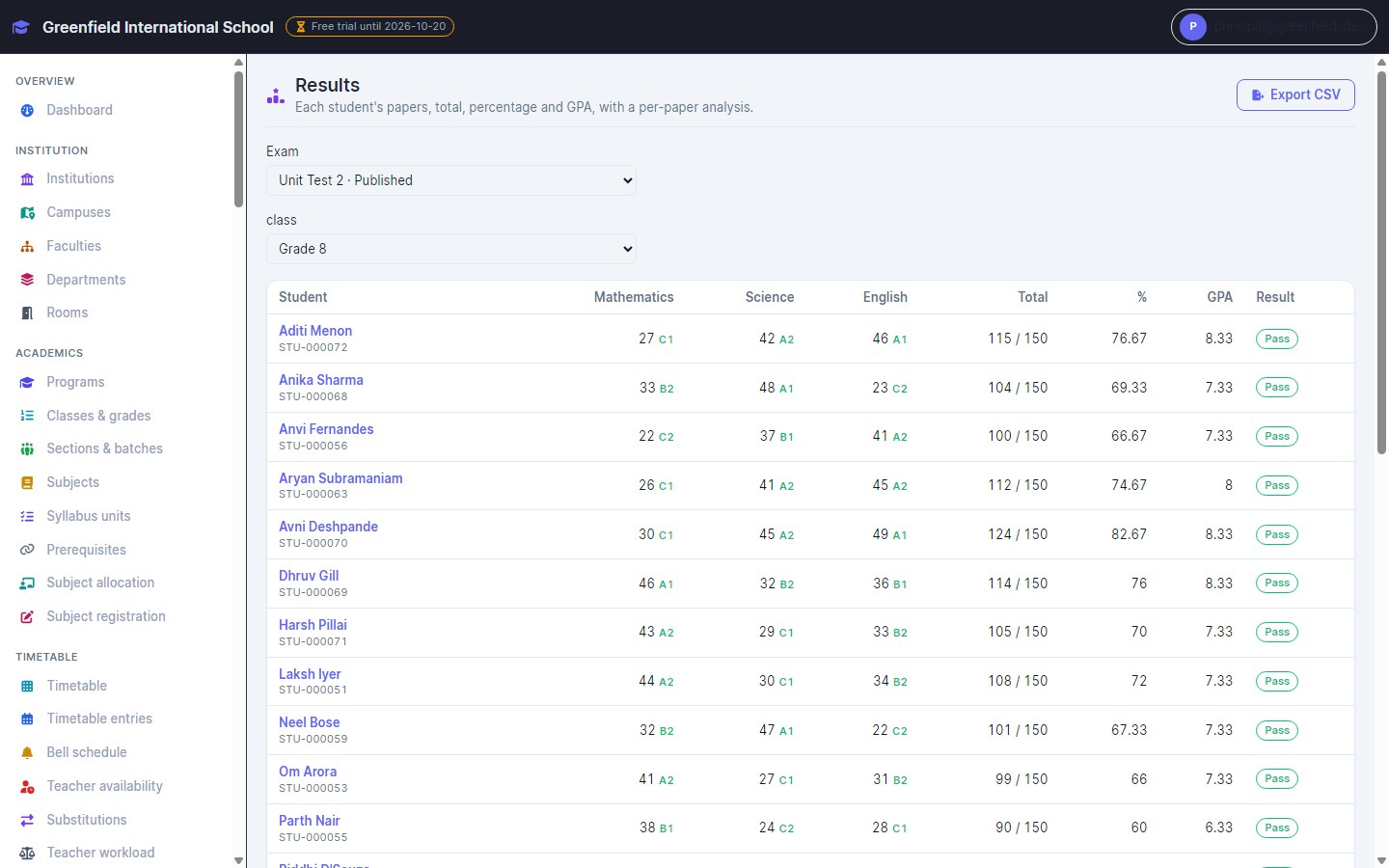Click the Total column header
Image resolution: width=1389 pixels, height=868 pixels.
(x=1033, y=297)
